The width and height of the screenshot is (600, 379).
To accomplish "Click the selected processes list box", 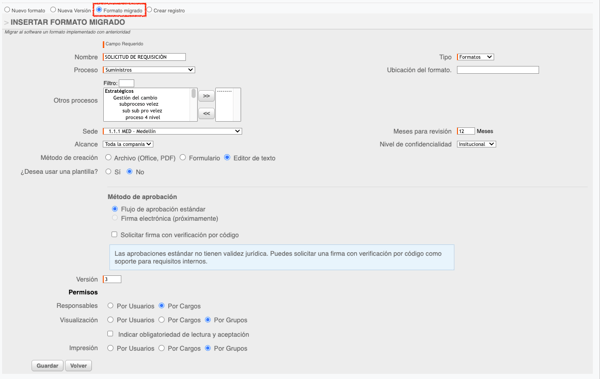I will click(x=228, y=105).
